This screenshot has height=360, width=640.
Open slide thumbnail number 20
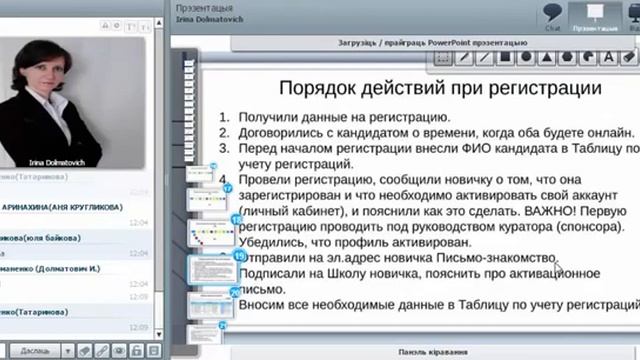click(211, 304)
